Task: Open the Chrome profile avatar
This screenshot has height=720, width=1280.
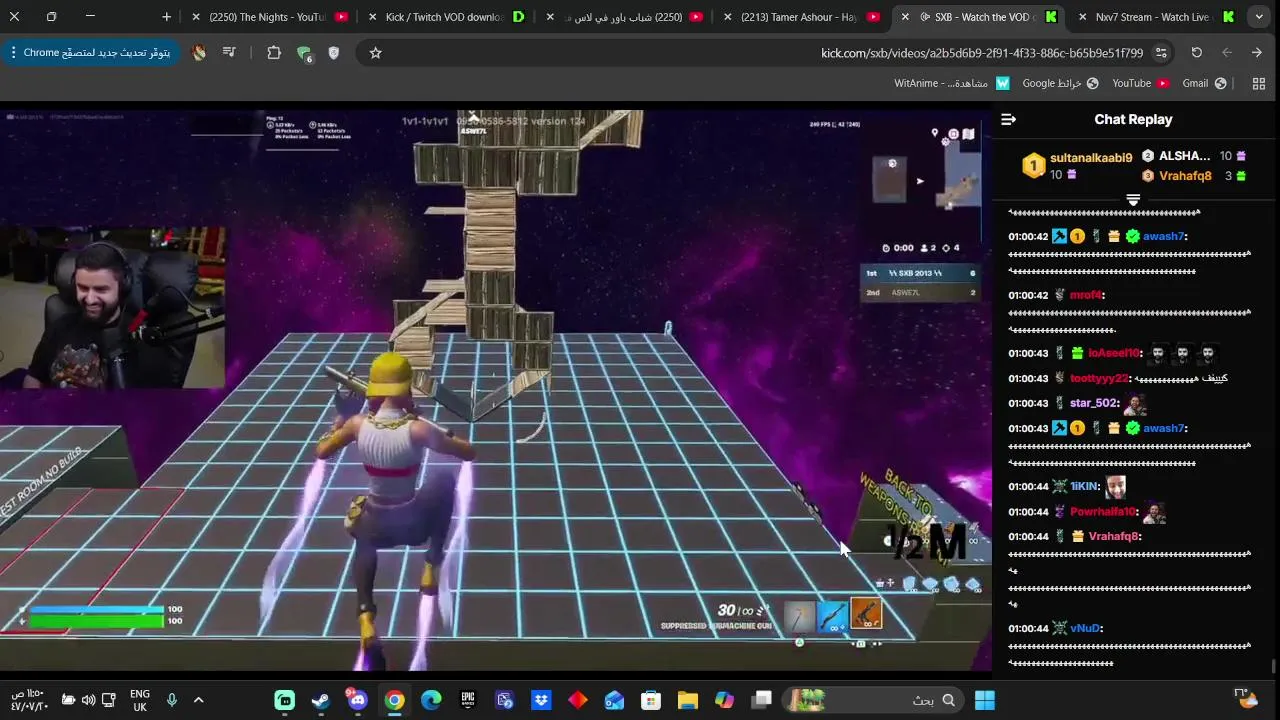Action: click(199, 52)
